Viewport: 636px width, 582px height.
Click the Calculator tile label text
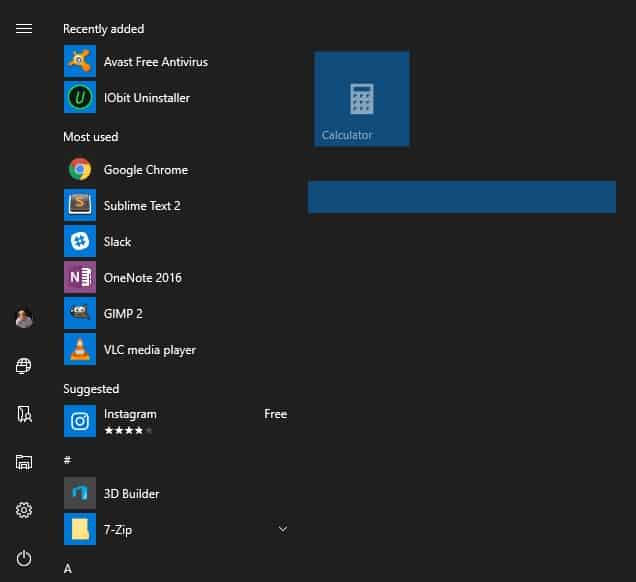[x=347, y=135]
